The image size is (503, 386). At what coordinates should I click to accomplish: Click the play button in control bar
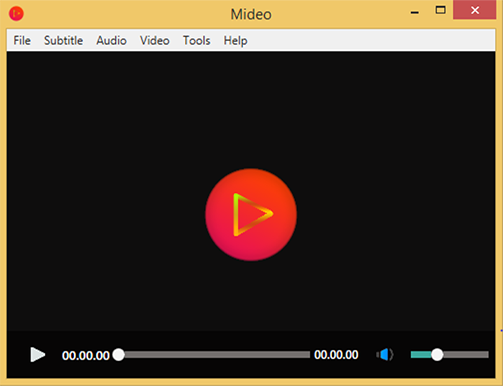(x=38, y=355)
